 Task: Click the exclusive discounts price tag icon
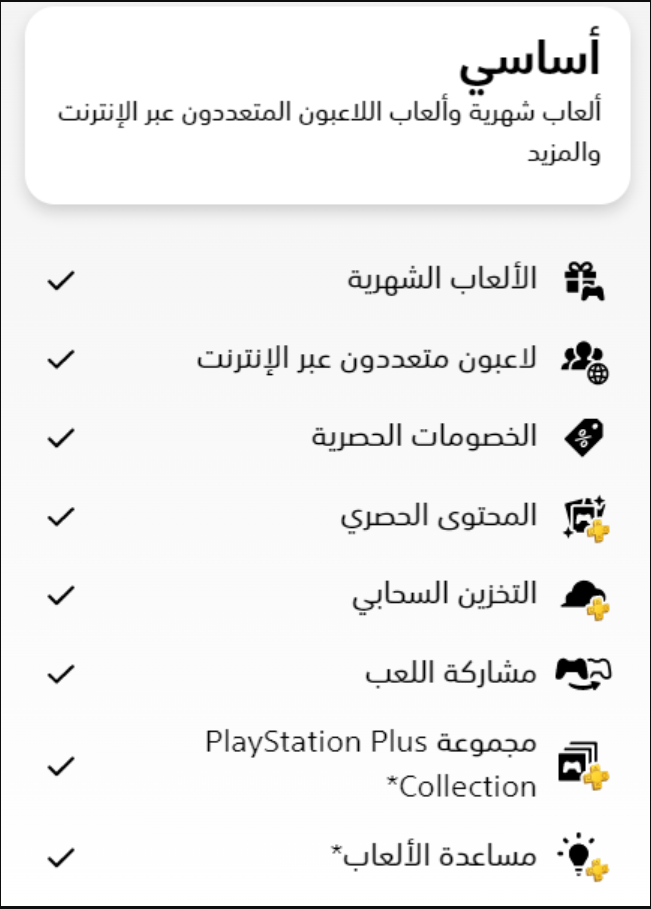tap(584, 438)
